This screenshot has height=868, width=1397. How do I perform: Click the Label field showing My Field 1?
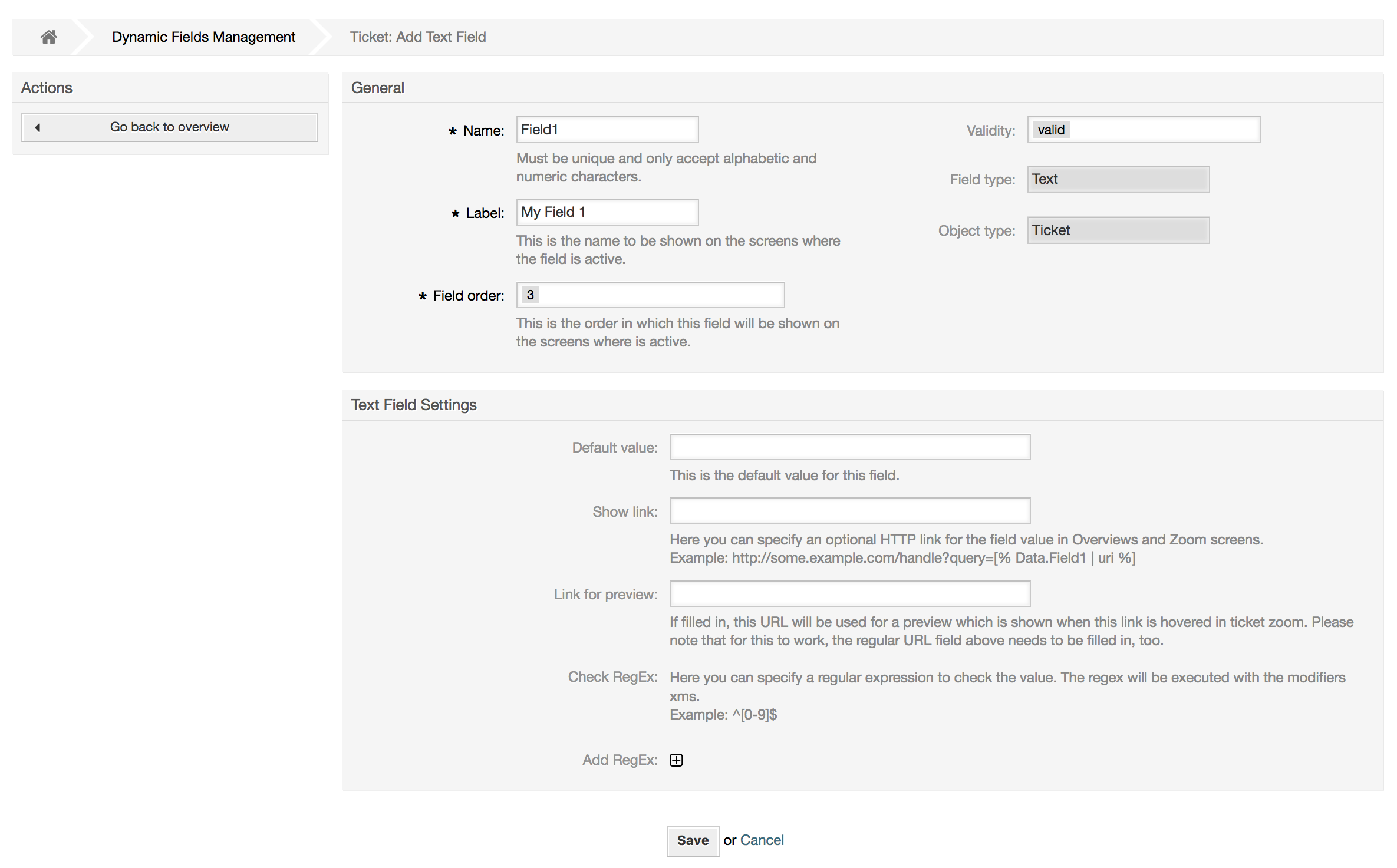[x=607, y=212]
